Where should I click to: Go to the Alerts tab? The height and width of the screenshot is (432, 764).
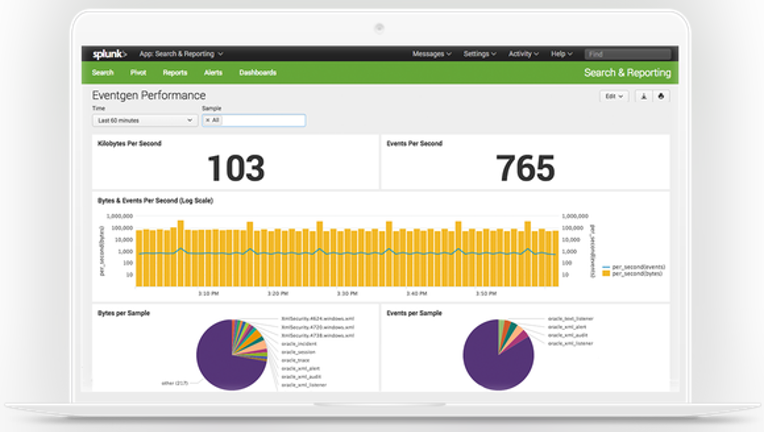pos(213,73)
